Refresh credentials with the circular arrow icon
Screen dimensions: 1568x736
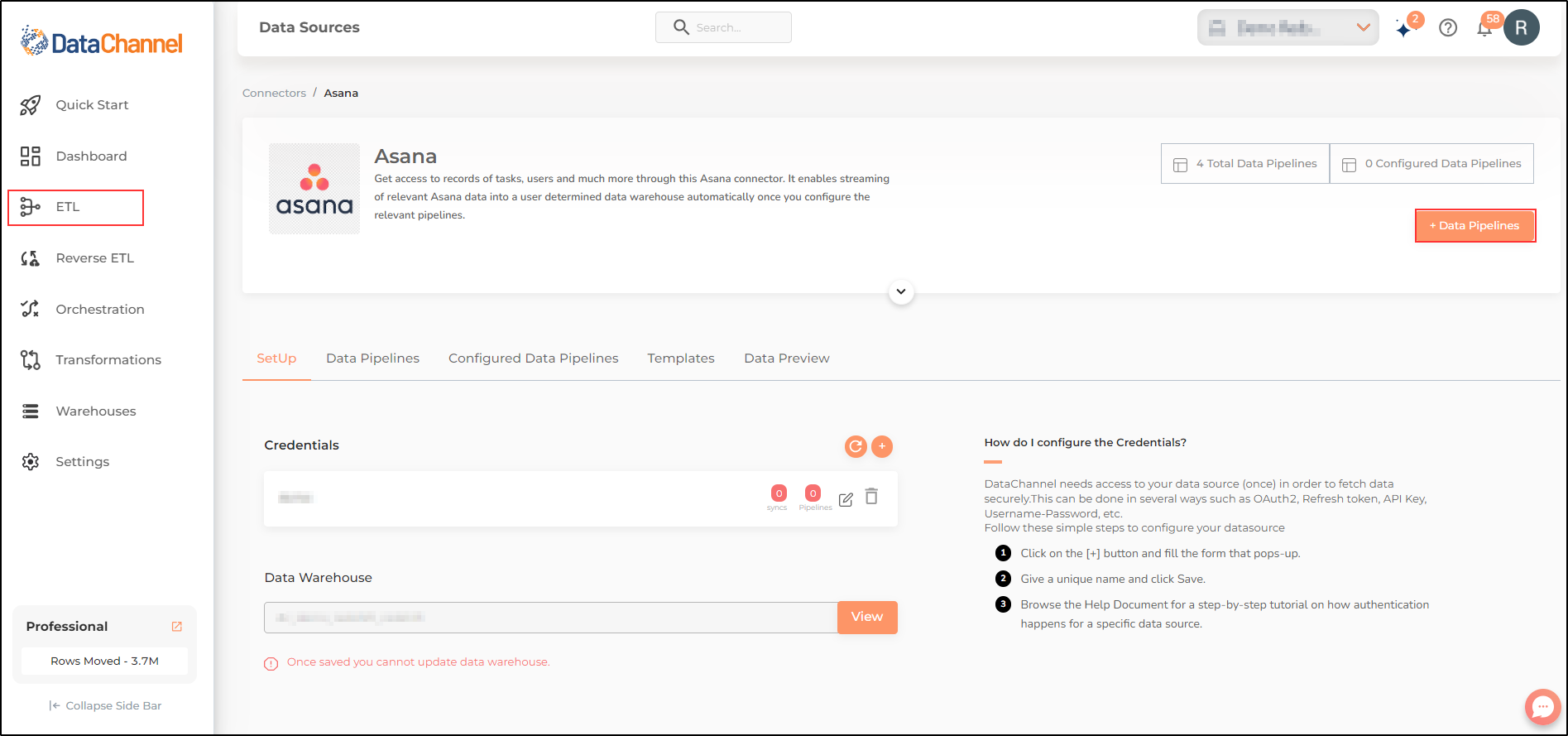click(x=856, y=446)
